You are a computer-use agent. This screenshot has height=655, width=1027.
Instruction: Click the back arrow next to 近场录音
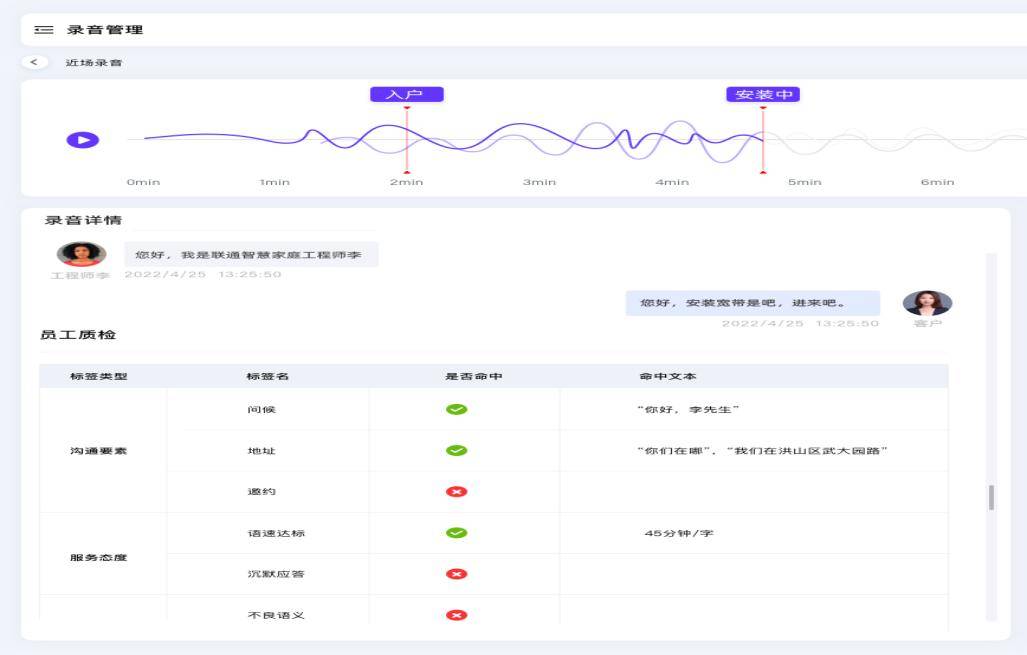pos(35,63)
